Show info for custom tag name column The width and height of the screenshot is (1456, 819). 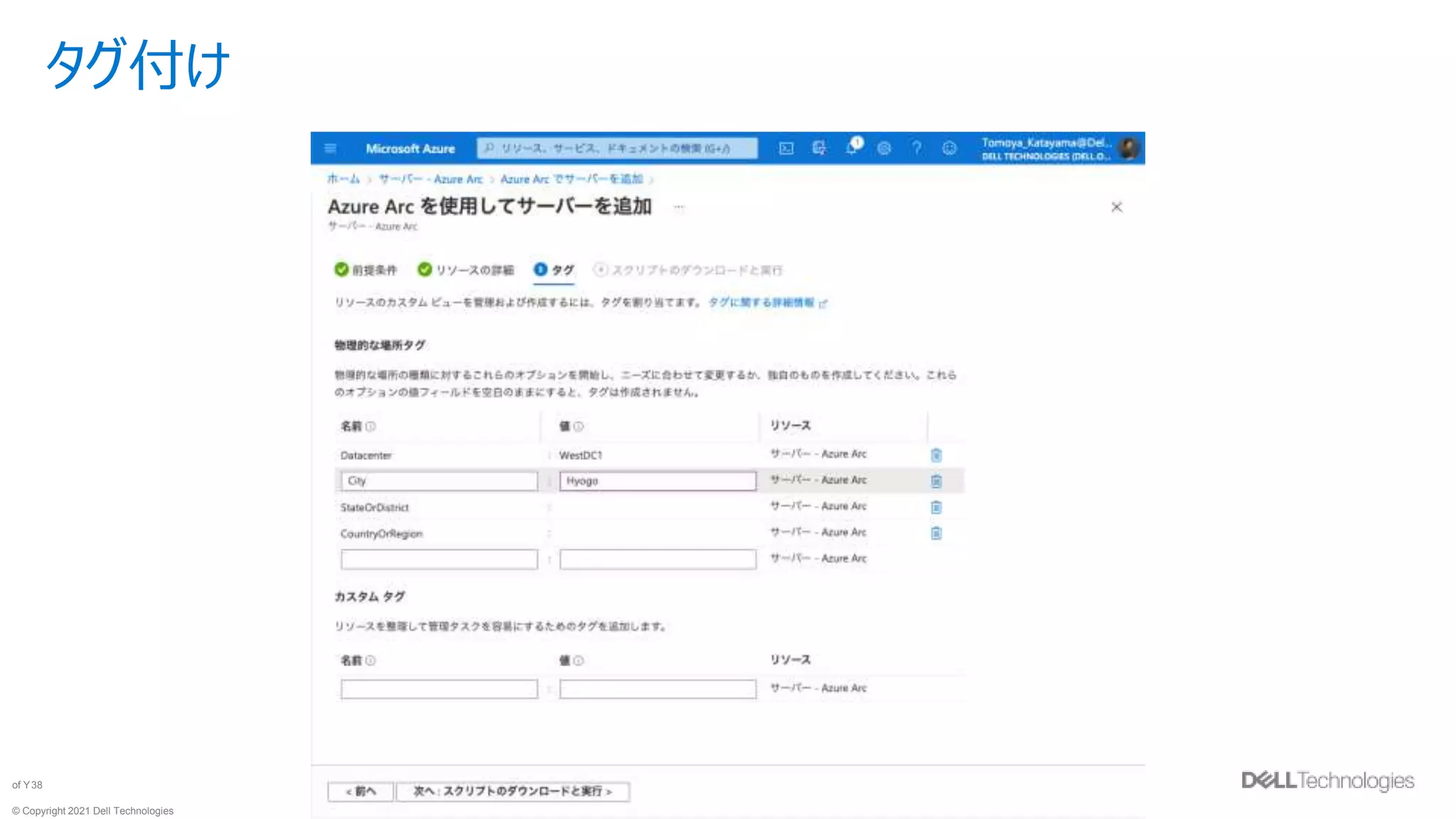(370, 660)
